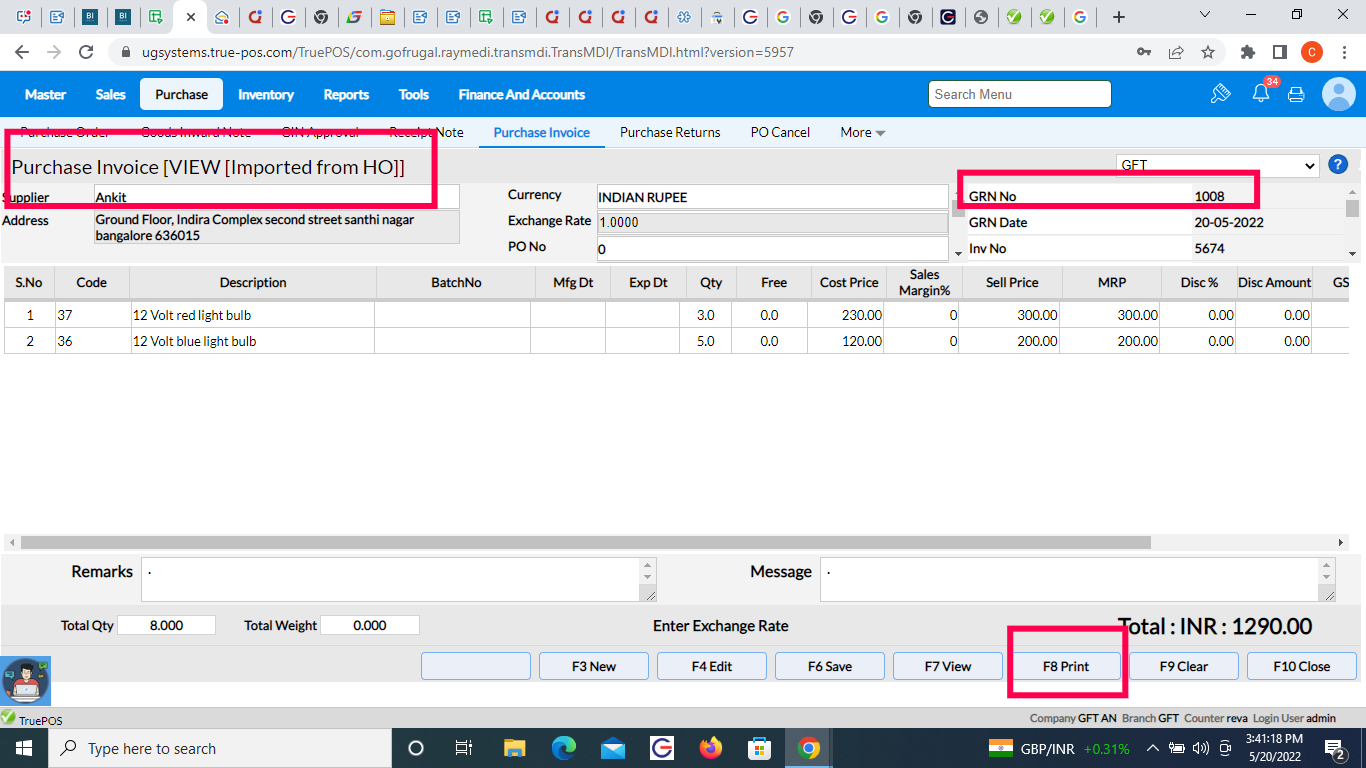Click in the Search Menu field

[1019, 94]
